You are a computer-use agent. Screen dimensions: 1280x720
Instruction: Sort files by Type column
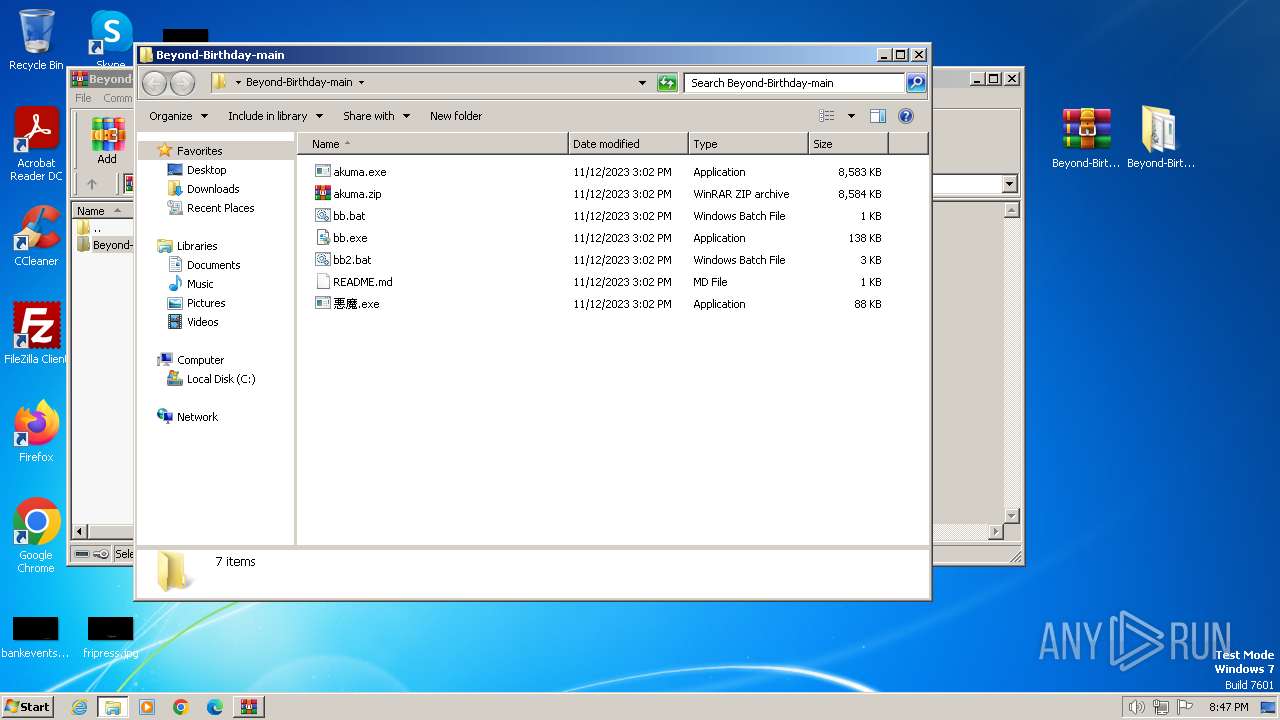[x=748, y=144]
